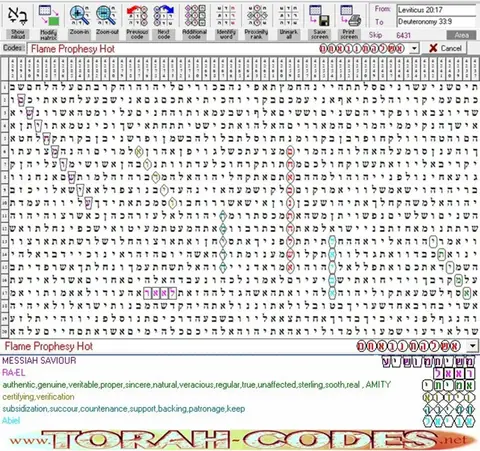480x451 pixels.
Task: Open the Additional code tool
Action: [195, 16]
